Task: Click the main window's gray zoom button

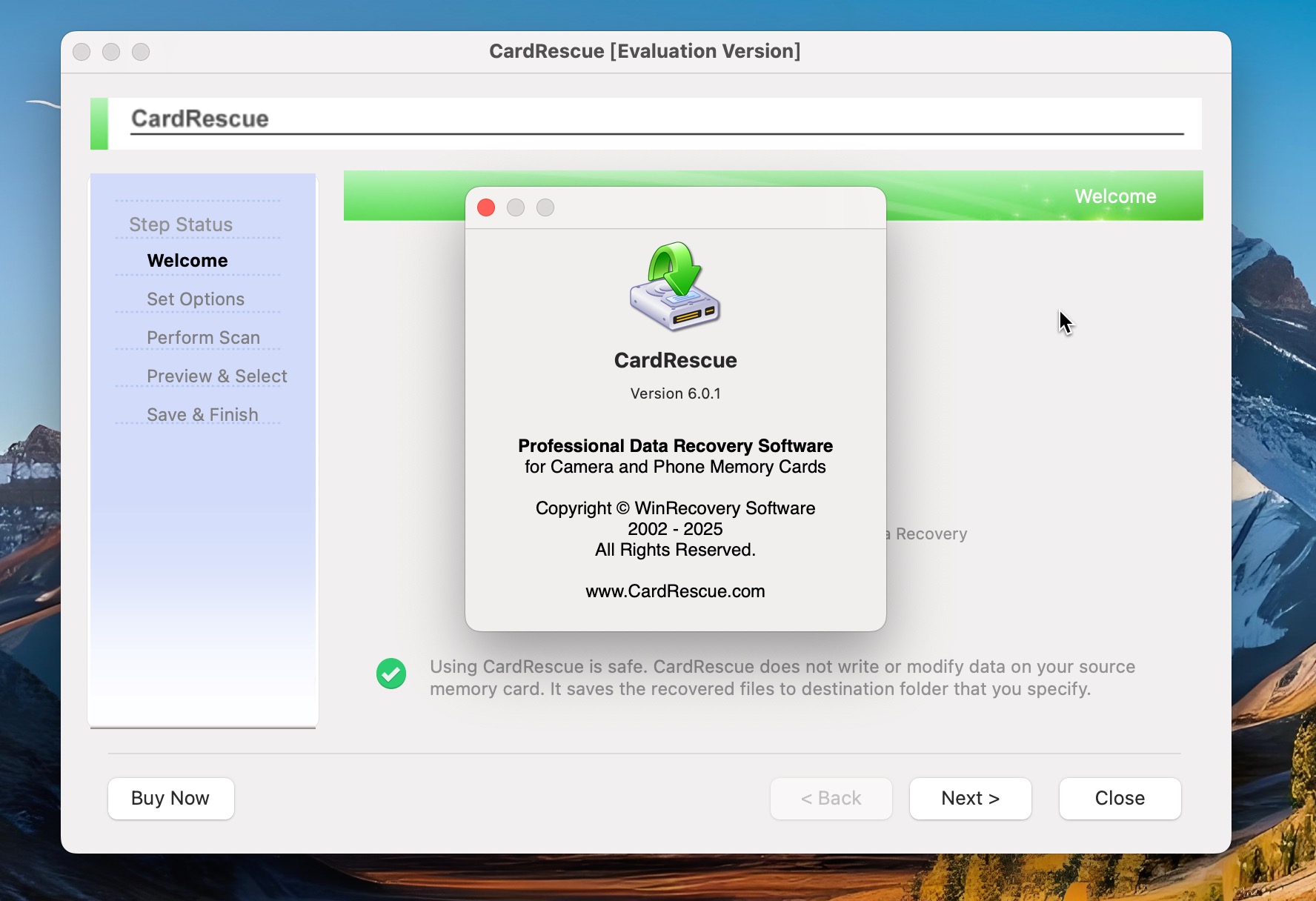Action: (x=141, y=52)
